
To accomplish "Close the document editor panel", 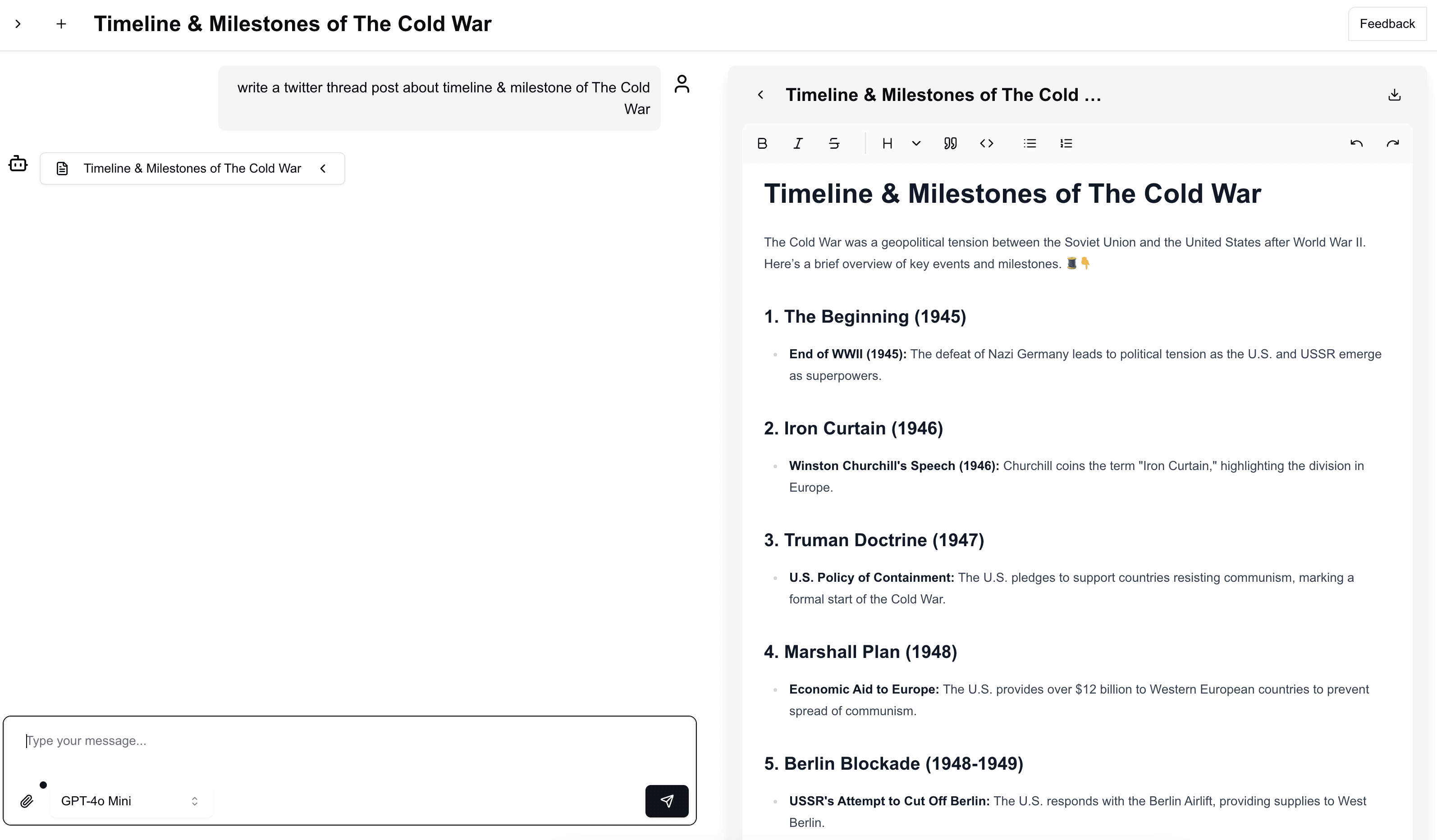I will [760, 95].
